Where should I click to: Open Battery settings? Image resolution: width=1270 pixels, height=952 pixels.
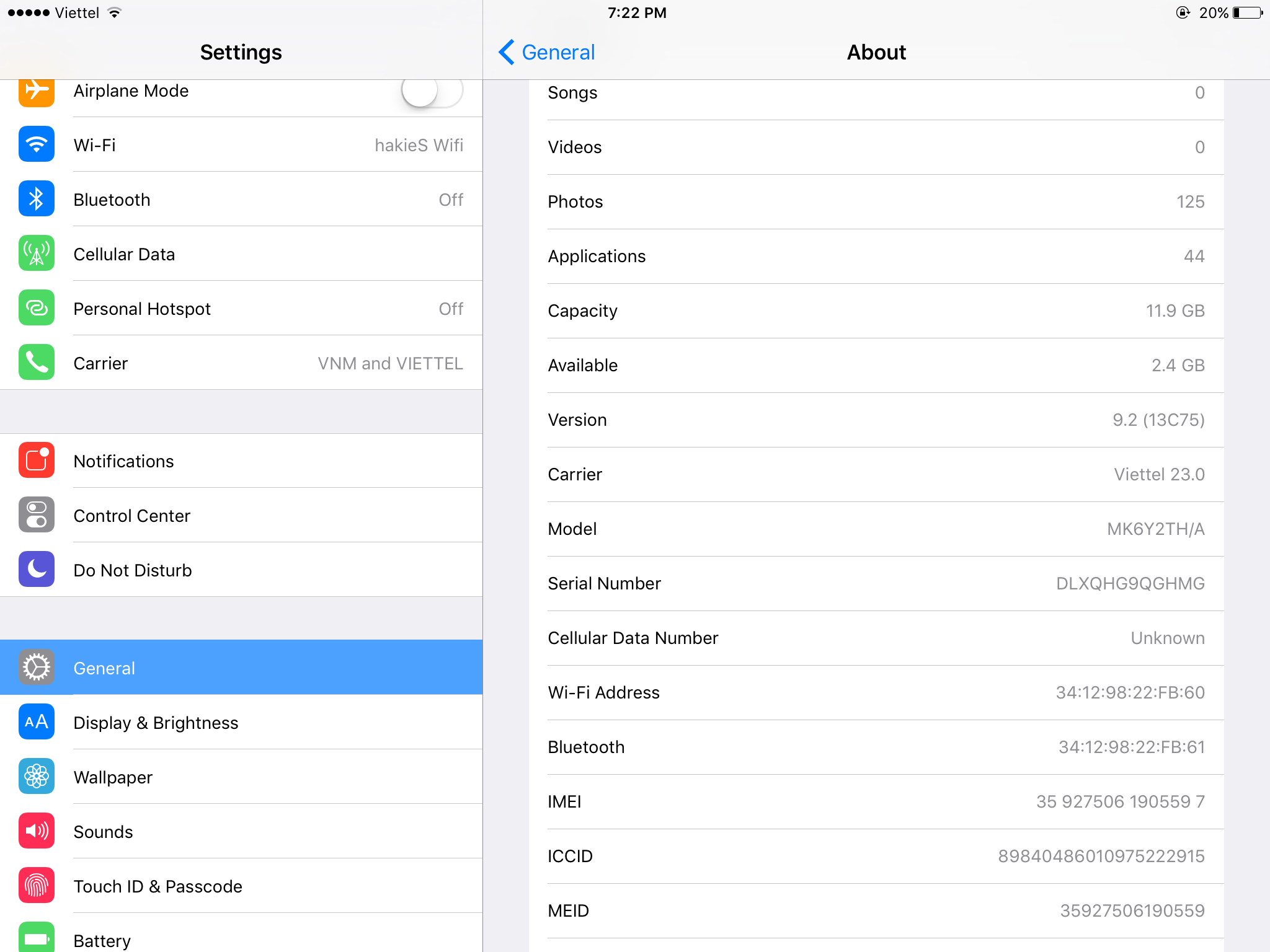point(241,933)
